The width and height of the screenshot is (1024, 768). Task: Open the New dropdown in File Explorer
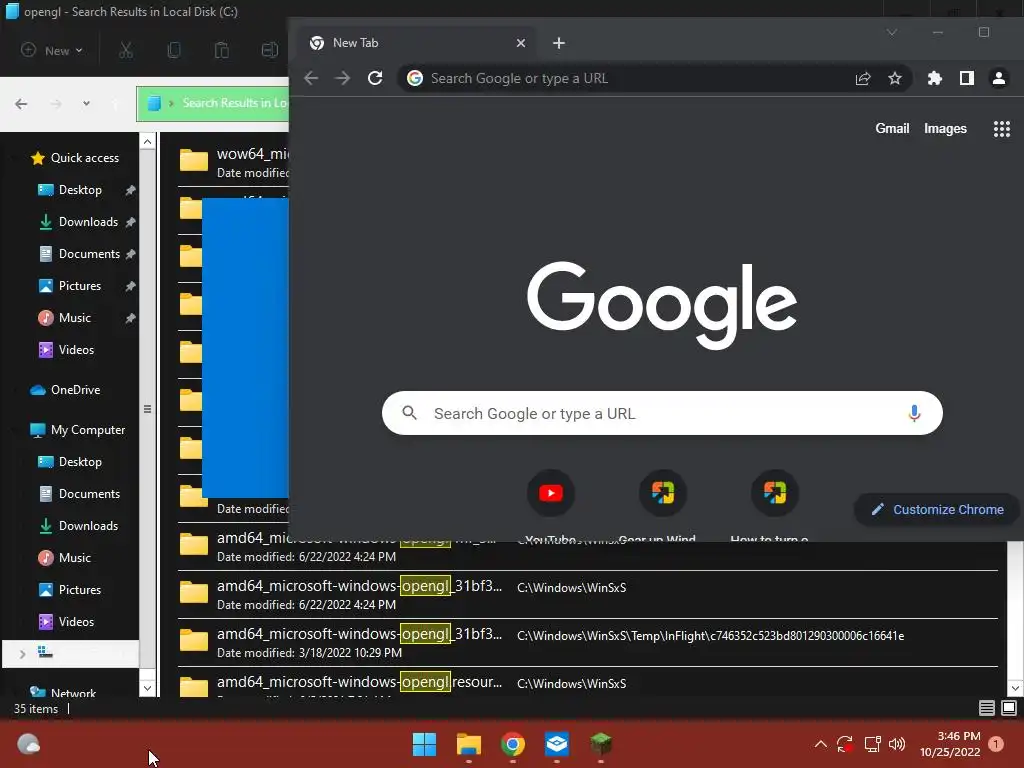(x=52, y=50)
